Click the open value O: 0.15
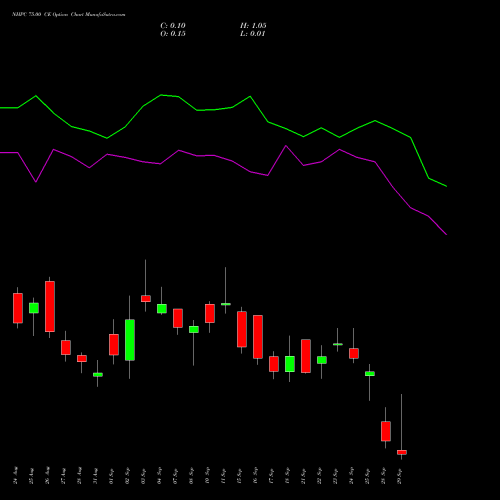Screen dimensions: 500x500 (x=173, y=34)
